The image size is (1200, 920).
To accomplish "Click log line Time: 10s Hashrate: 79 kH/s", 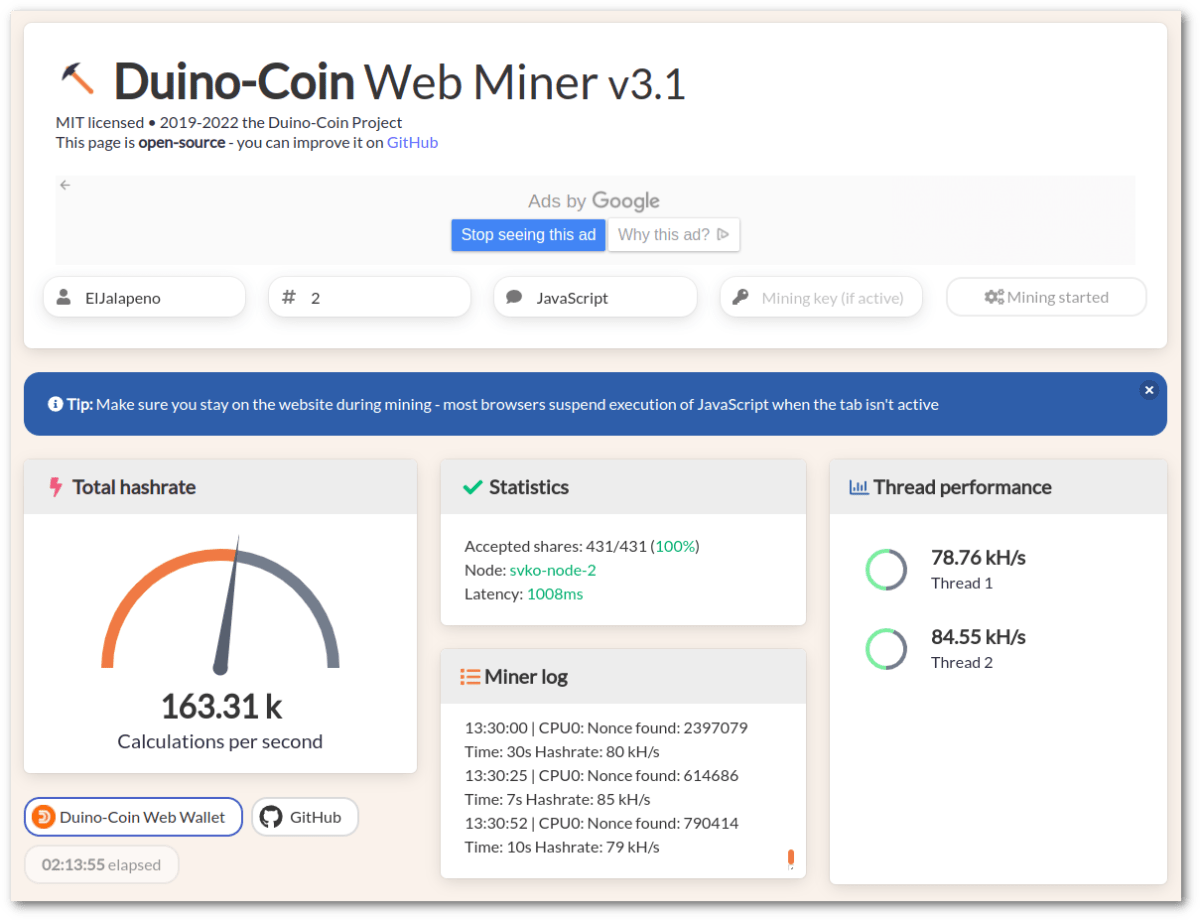I will 562,847.
